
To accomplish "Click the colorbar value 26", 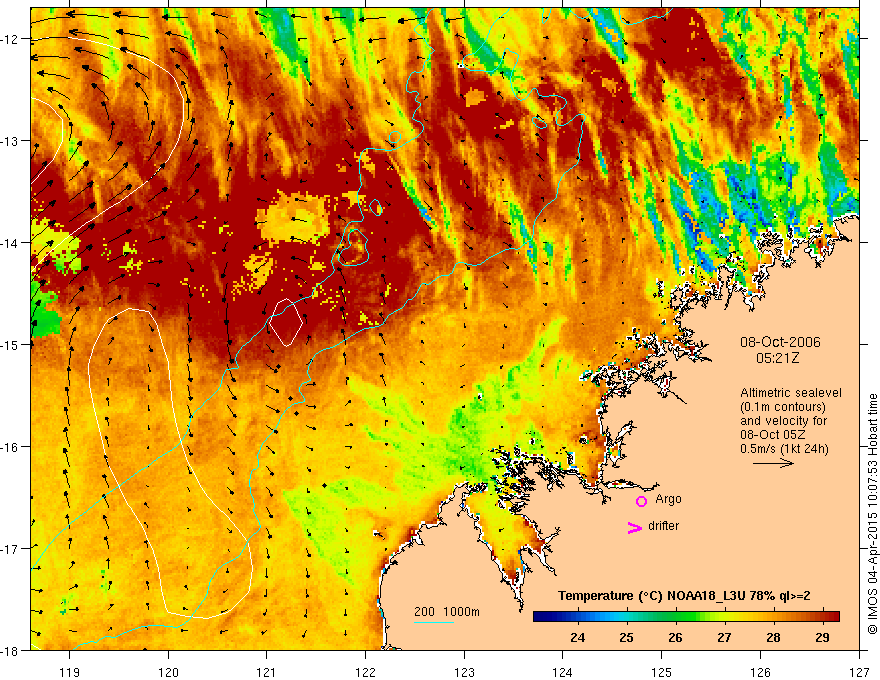I will click(x=675, y=637).
